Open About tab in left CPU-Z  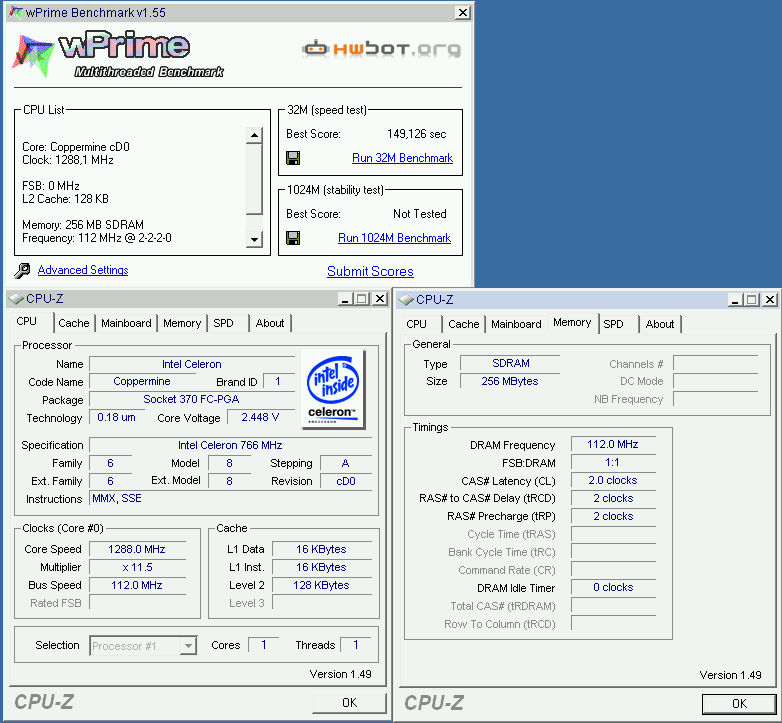pyautogui.click(x=270, y=323)
